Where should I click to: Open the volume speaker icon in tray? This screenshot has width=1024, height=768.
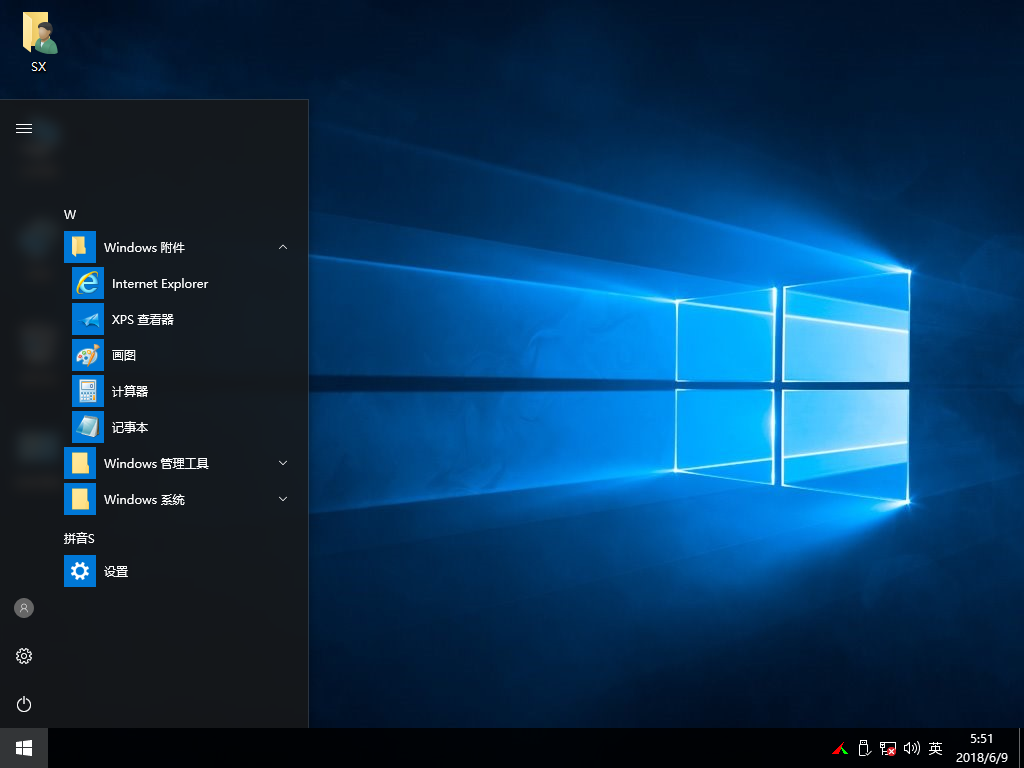(x=911, y=748)
